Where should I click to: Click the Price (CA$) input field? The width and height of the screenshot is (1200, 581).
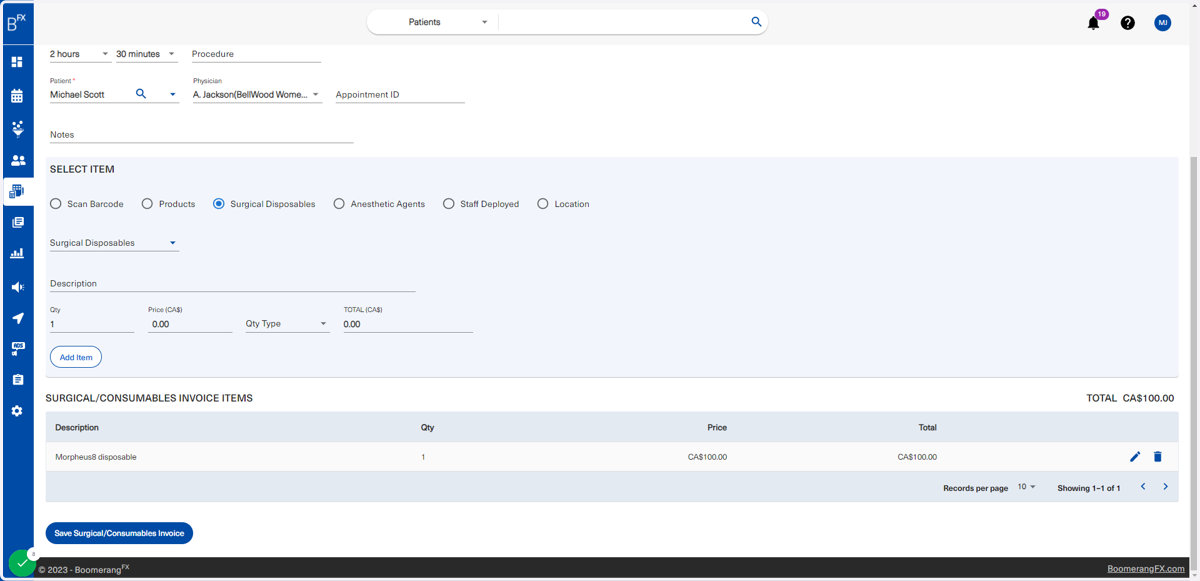click(x=190, y=324)
